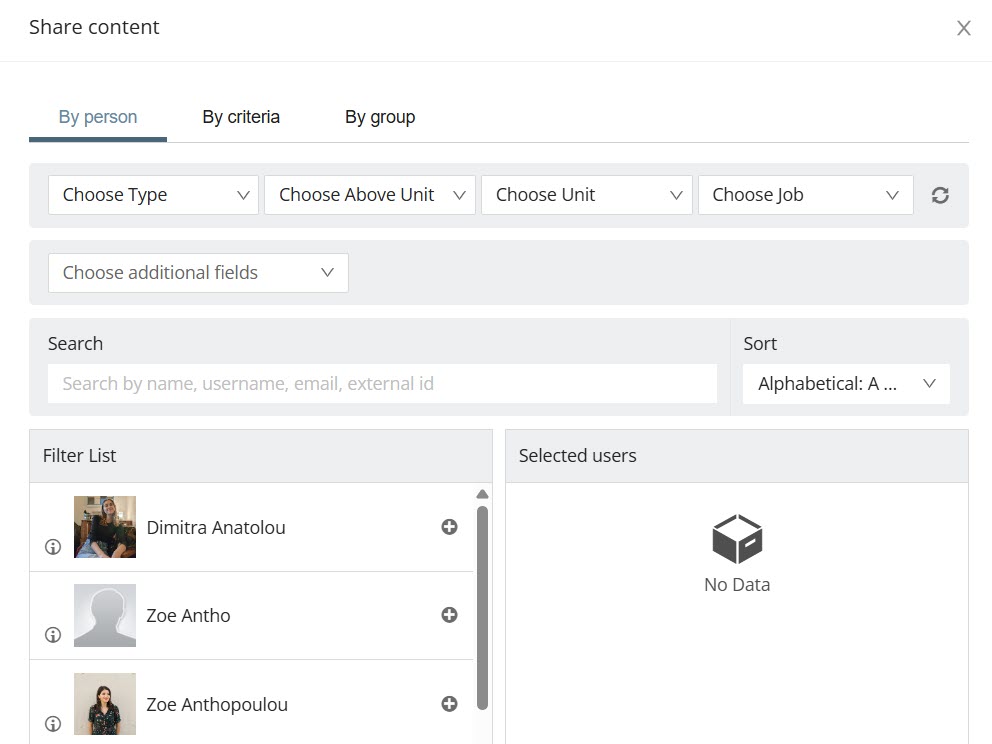Click the filter list scrollbar thumb

tap(482, 607)
